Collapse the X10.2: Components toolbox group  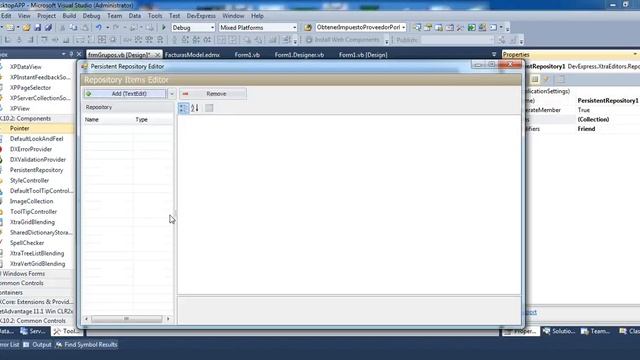[x=37, y=118]
